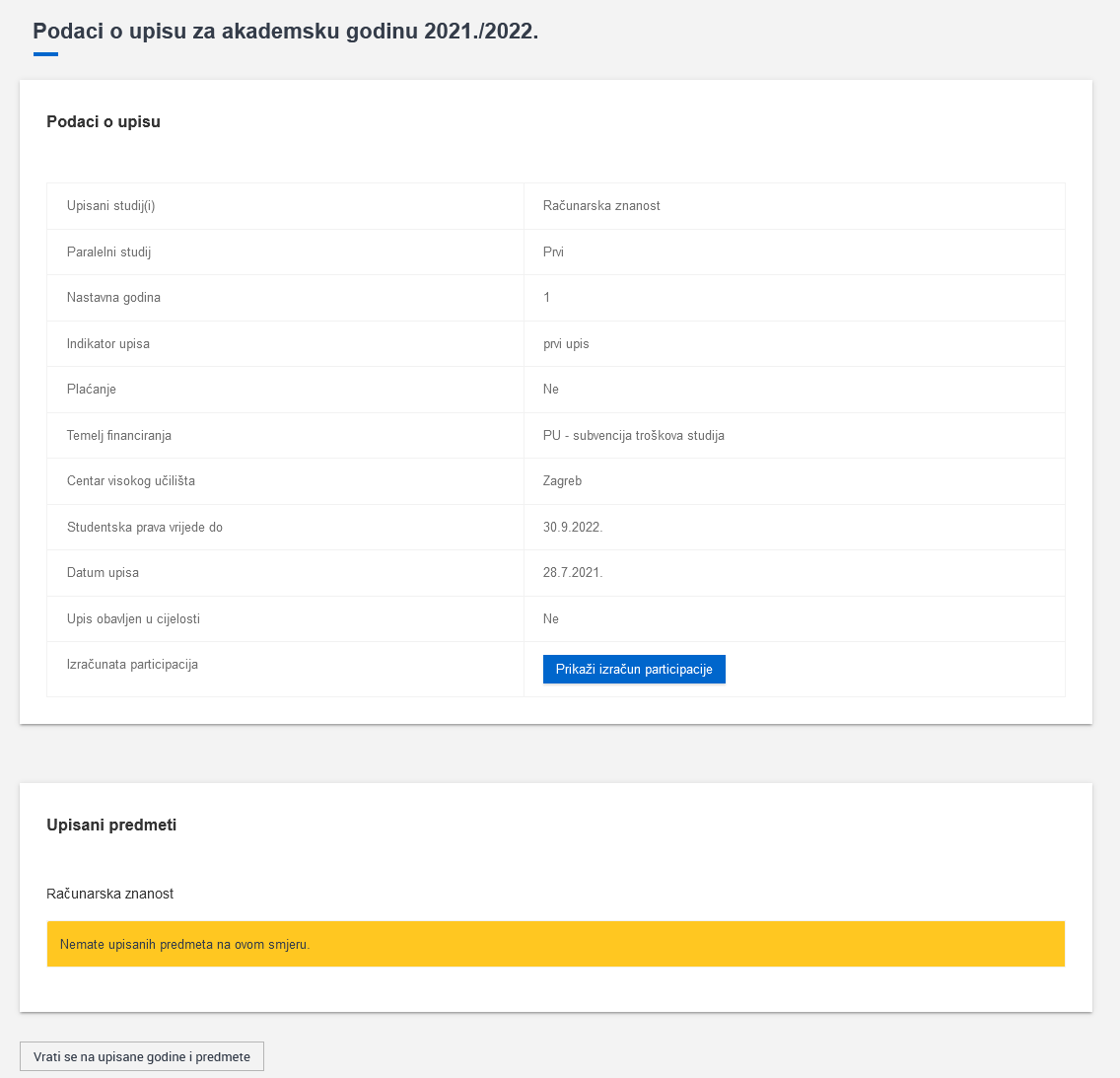The height and width of the screenshot is (1078, 1120).
Task: Click the Temelj financiranja row label
Action: point(119,435)
